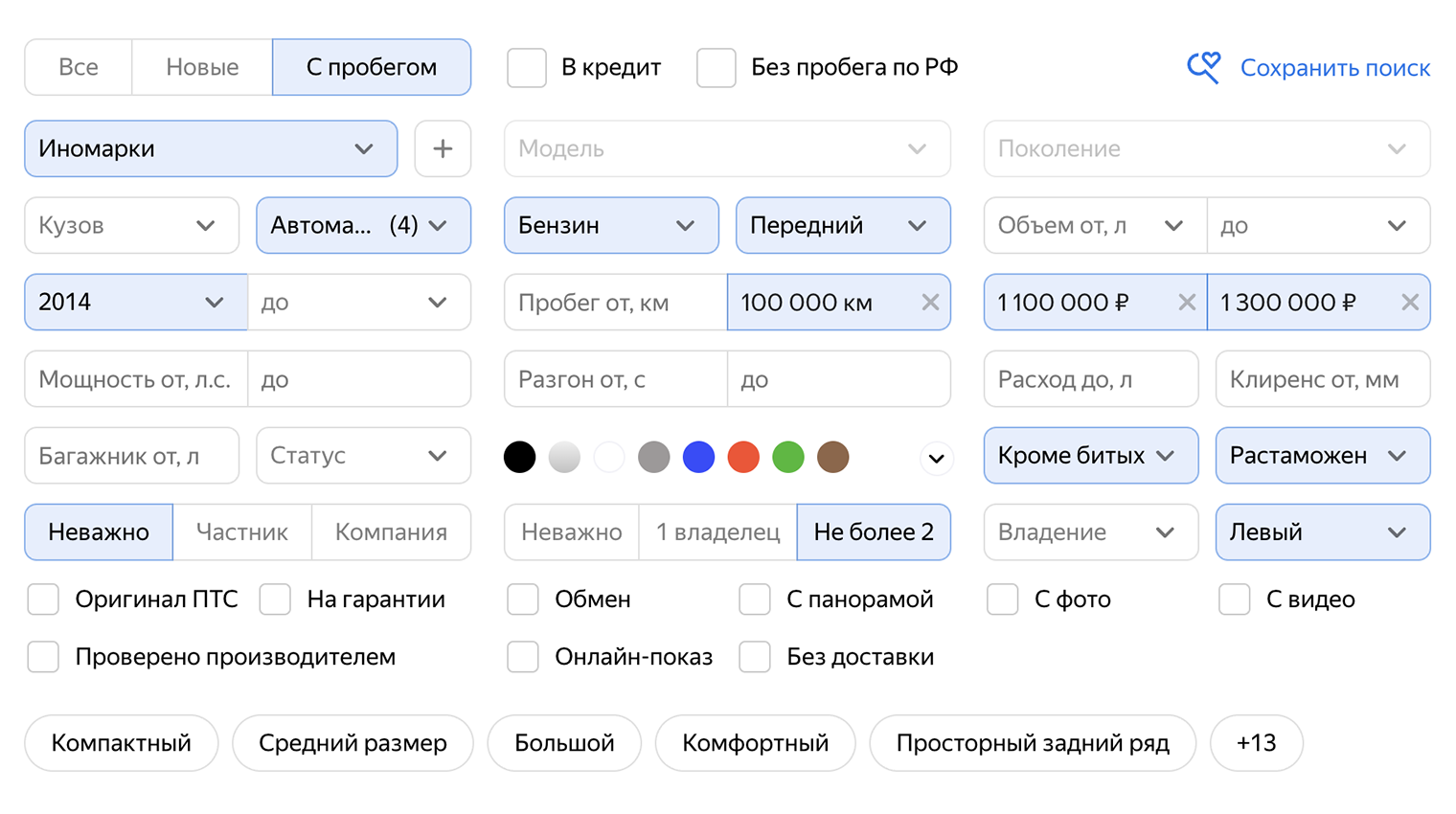Select the black color swatch
The width and height of the screenshot is (1456, 814).
[519, 457]
